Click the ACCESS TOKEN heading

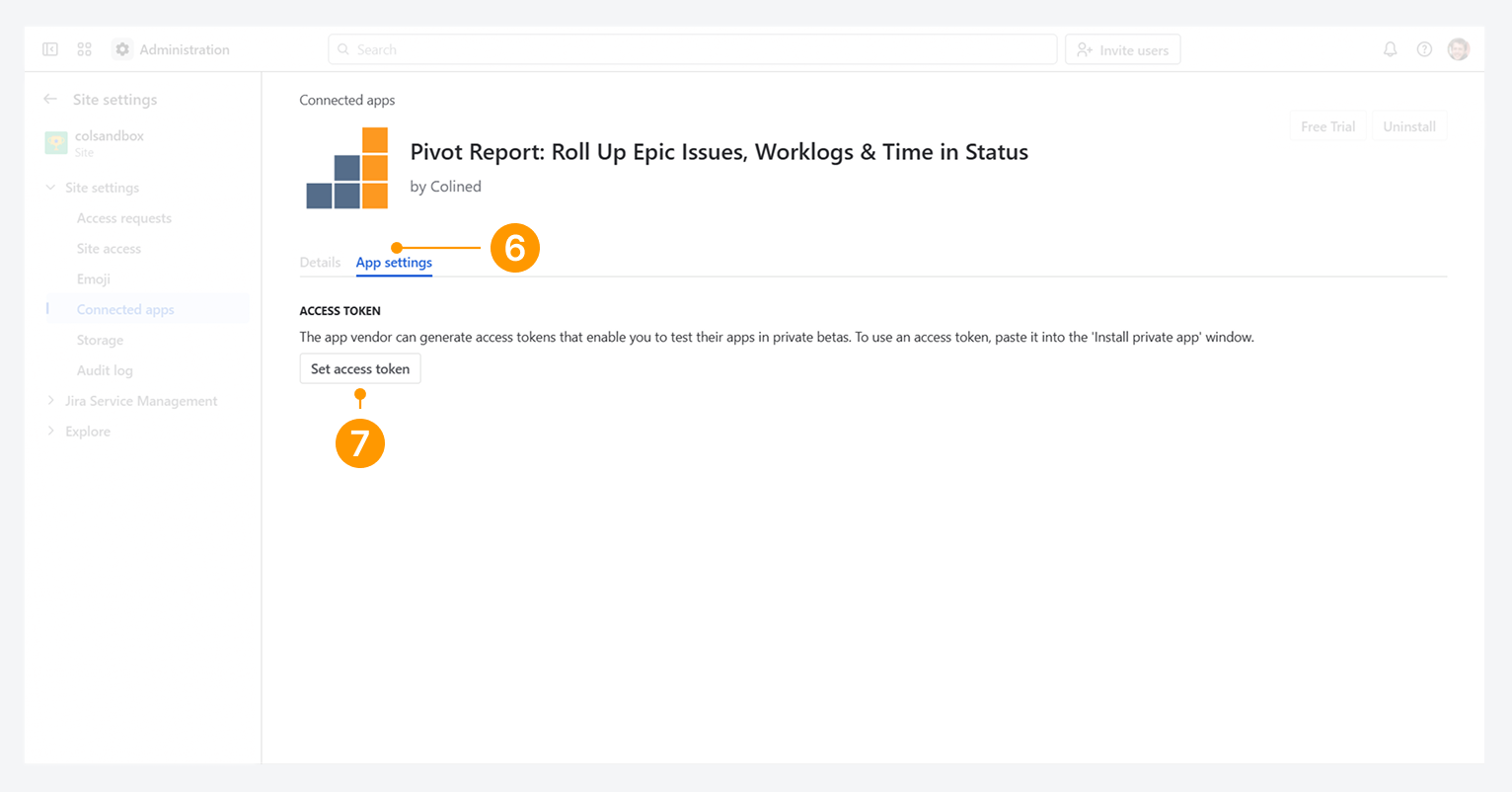340,311
